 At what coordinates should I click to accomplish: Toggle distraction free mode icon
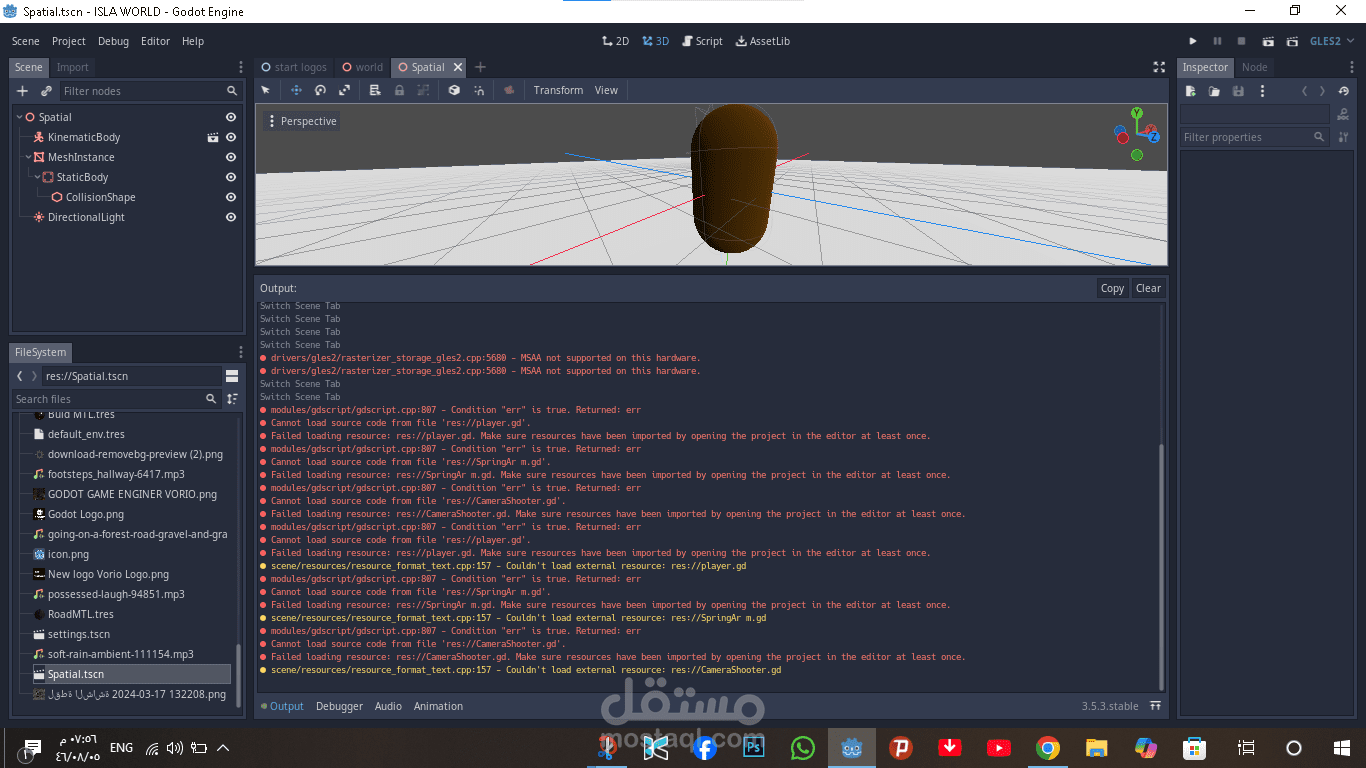(1159, 67)
